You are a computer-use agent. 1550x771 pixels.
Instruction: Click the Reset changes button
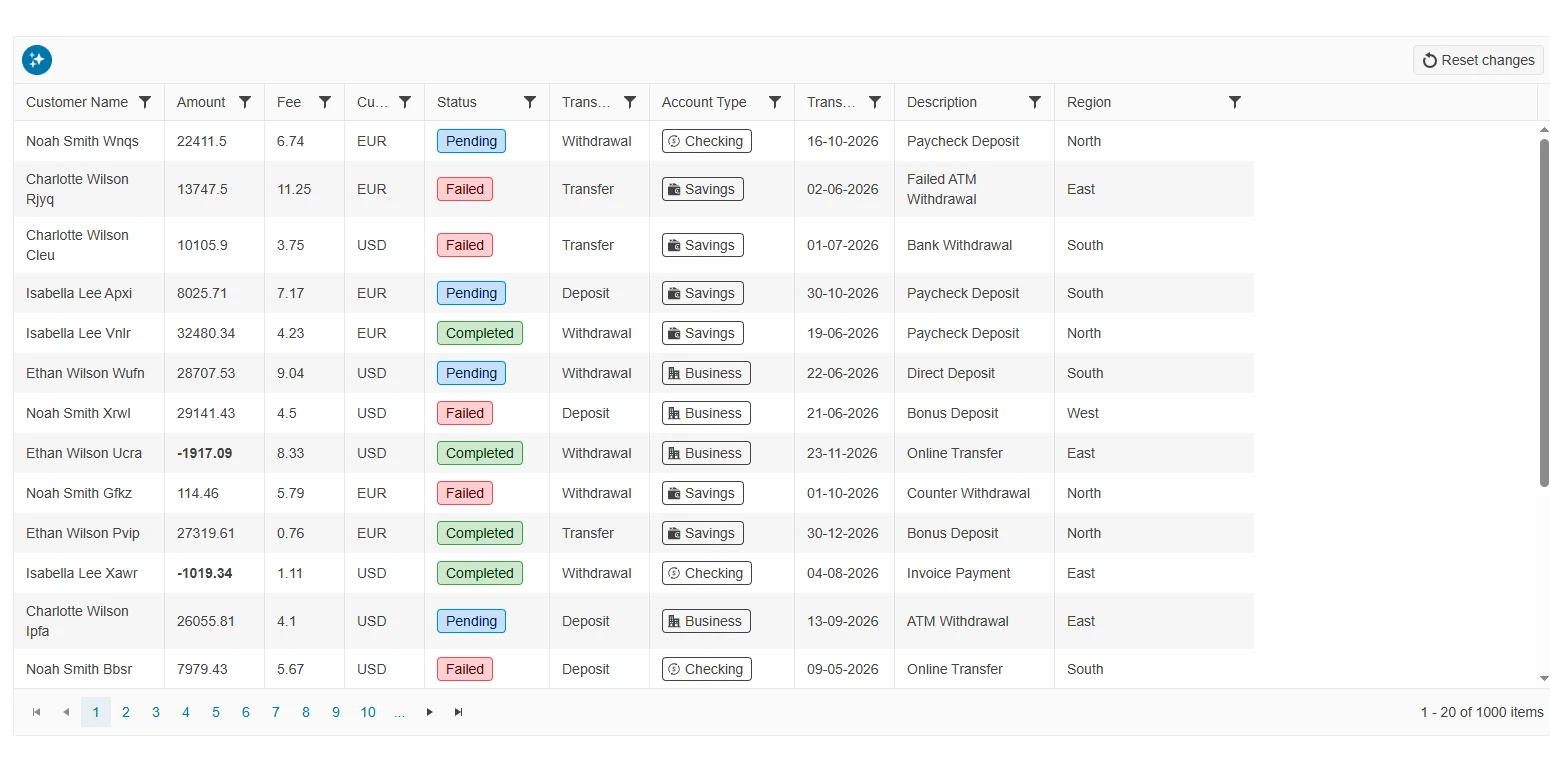tap(1477, 60)
